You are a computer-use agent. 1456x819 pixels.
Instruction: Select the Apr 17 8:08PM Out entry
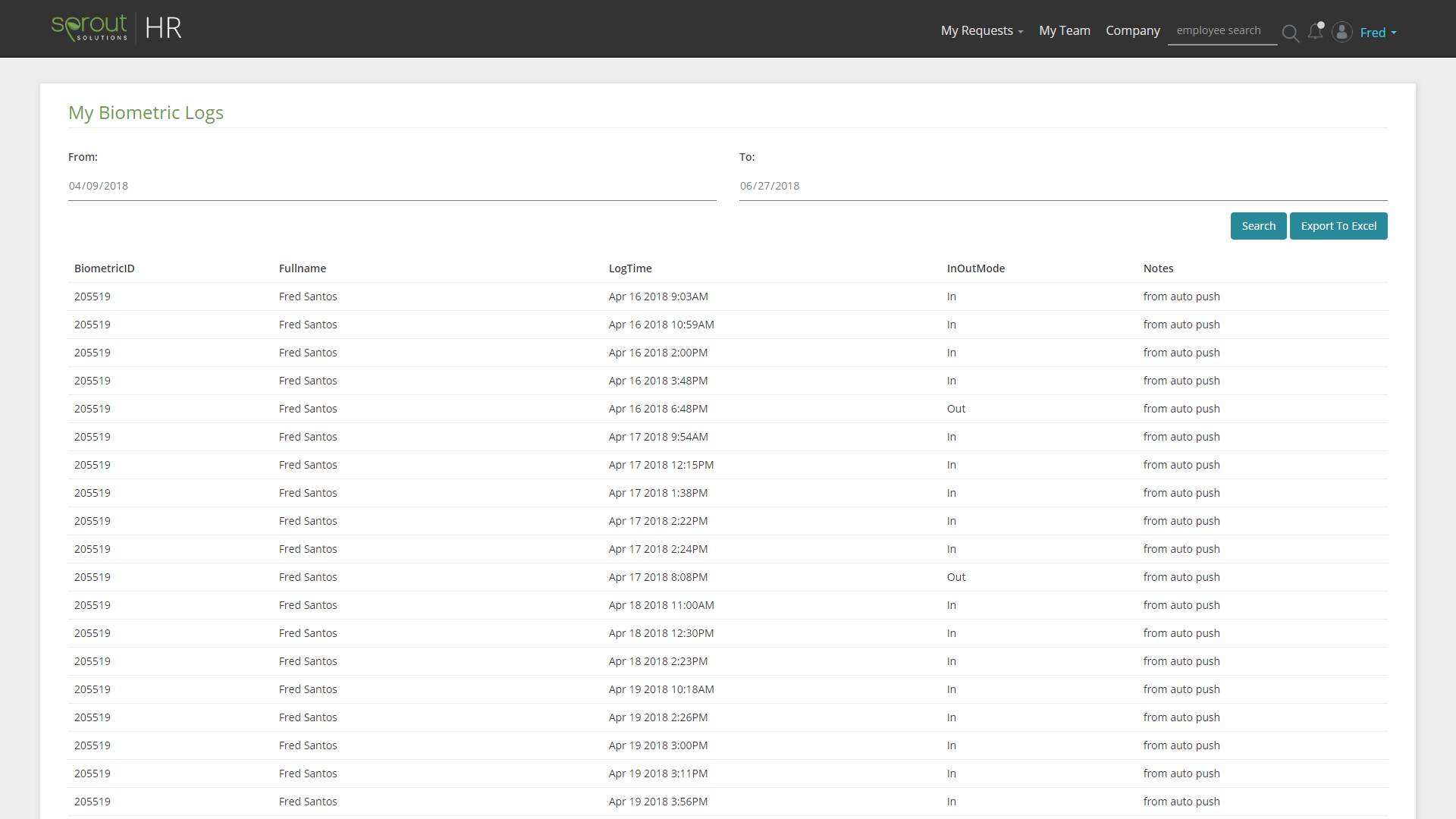(658, 576)
